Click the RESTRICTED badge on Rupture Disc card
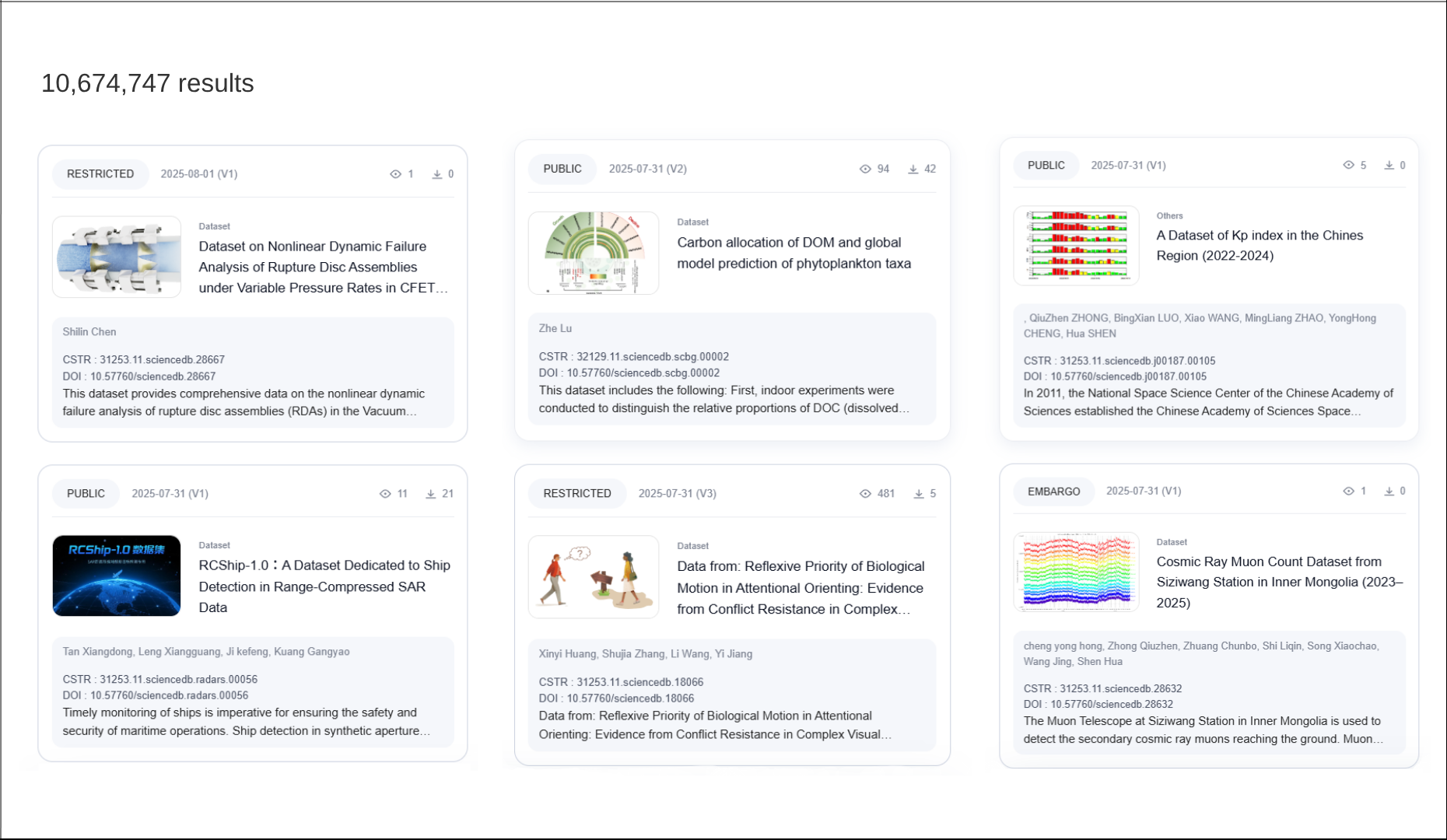 (x=100, y=174)
